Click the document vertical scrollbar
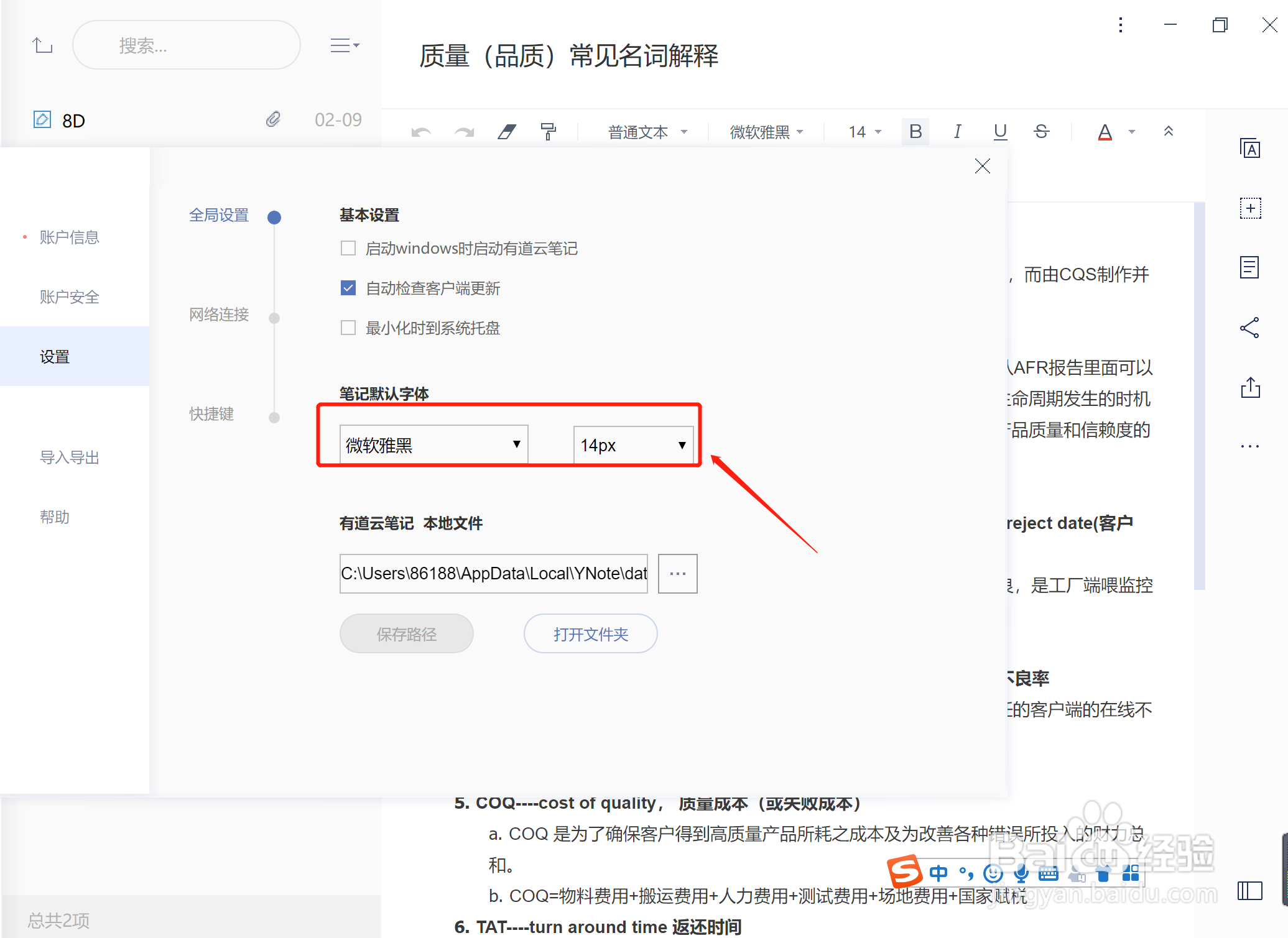Image resolution: width=1288 pixels, height=938 pixels. click(1200, 396)
